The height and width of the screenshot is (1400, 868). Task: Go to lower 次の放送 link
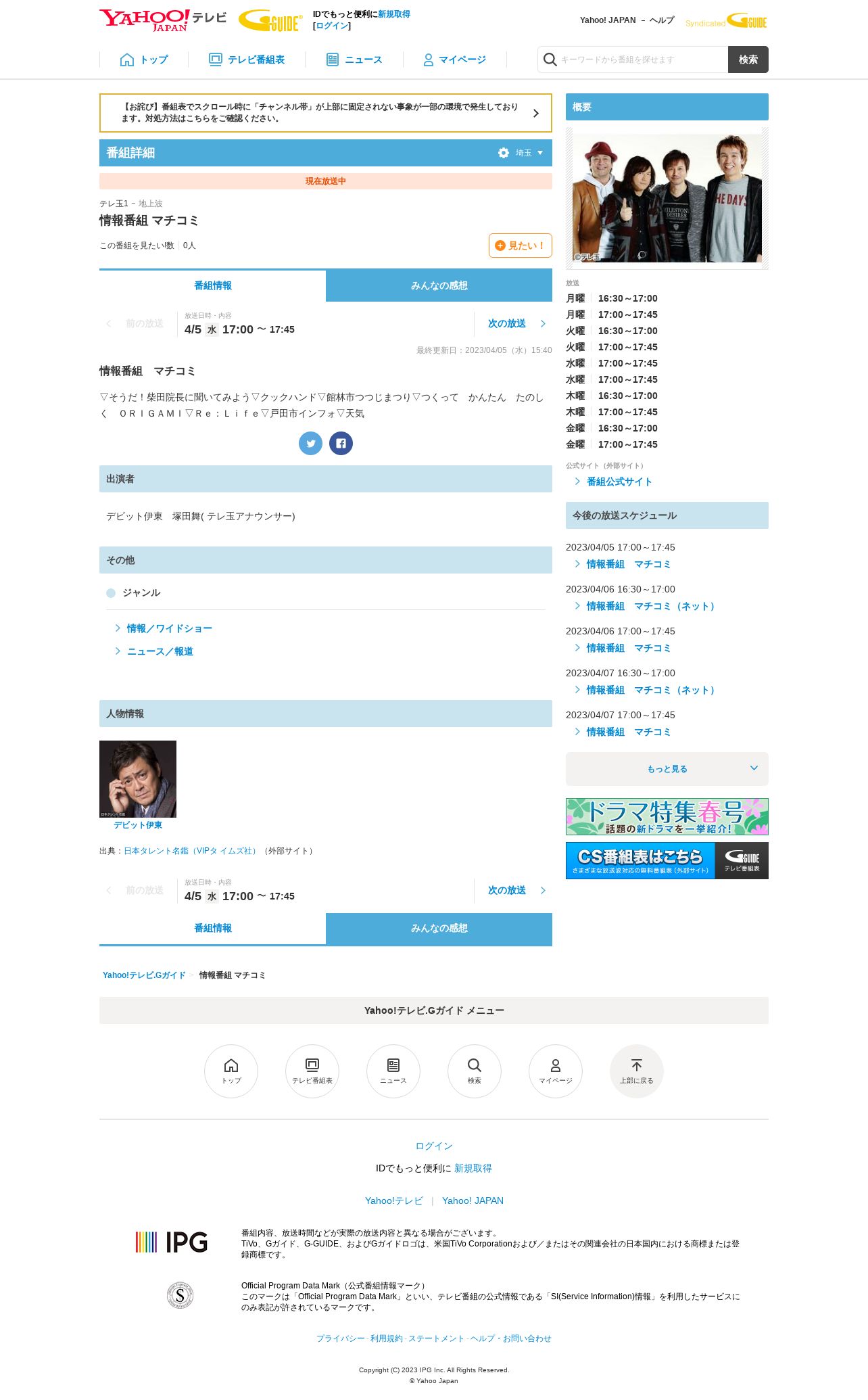click(x=516, y=890)
